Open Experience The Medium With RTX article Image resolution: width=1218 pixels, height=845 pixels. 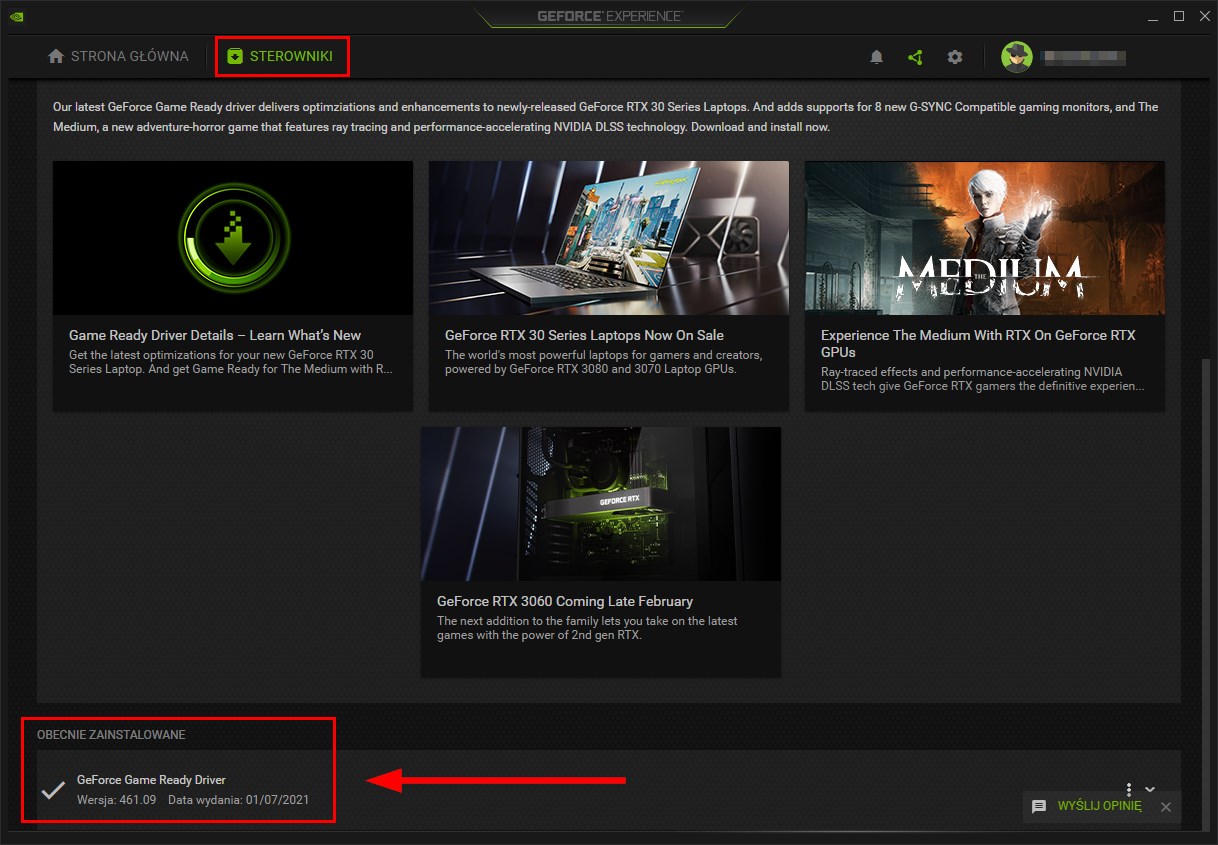[978, 343]
